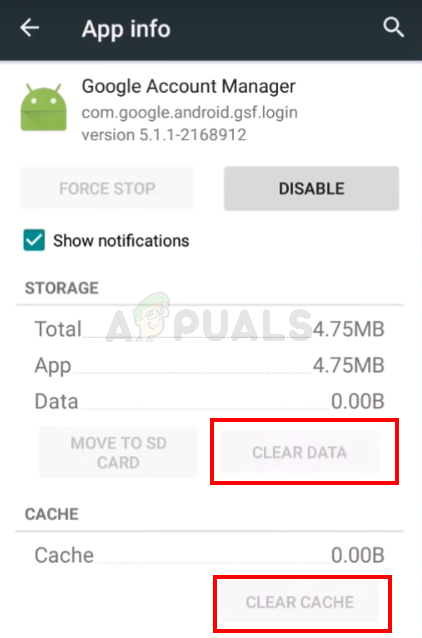
Task: Click the Show notifications label text
Action: [x=121, y=241]
